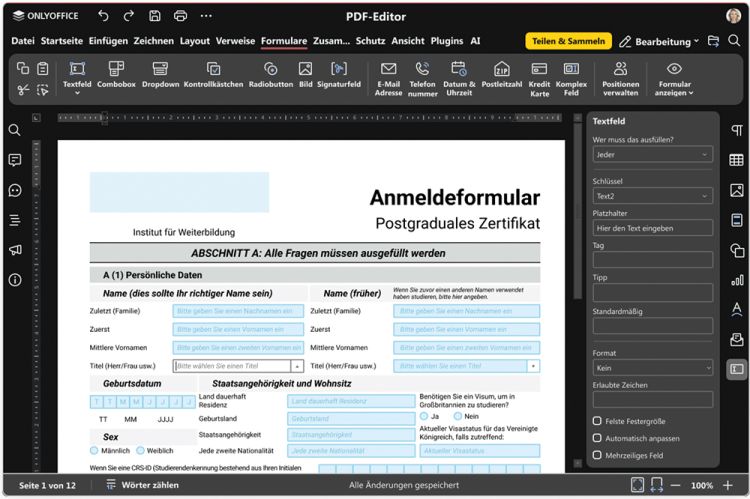Click the Geburtsland form field
Screen dimensions: 750x499
(x=351, y=419)
